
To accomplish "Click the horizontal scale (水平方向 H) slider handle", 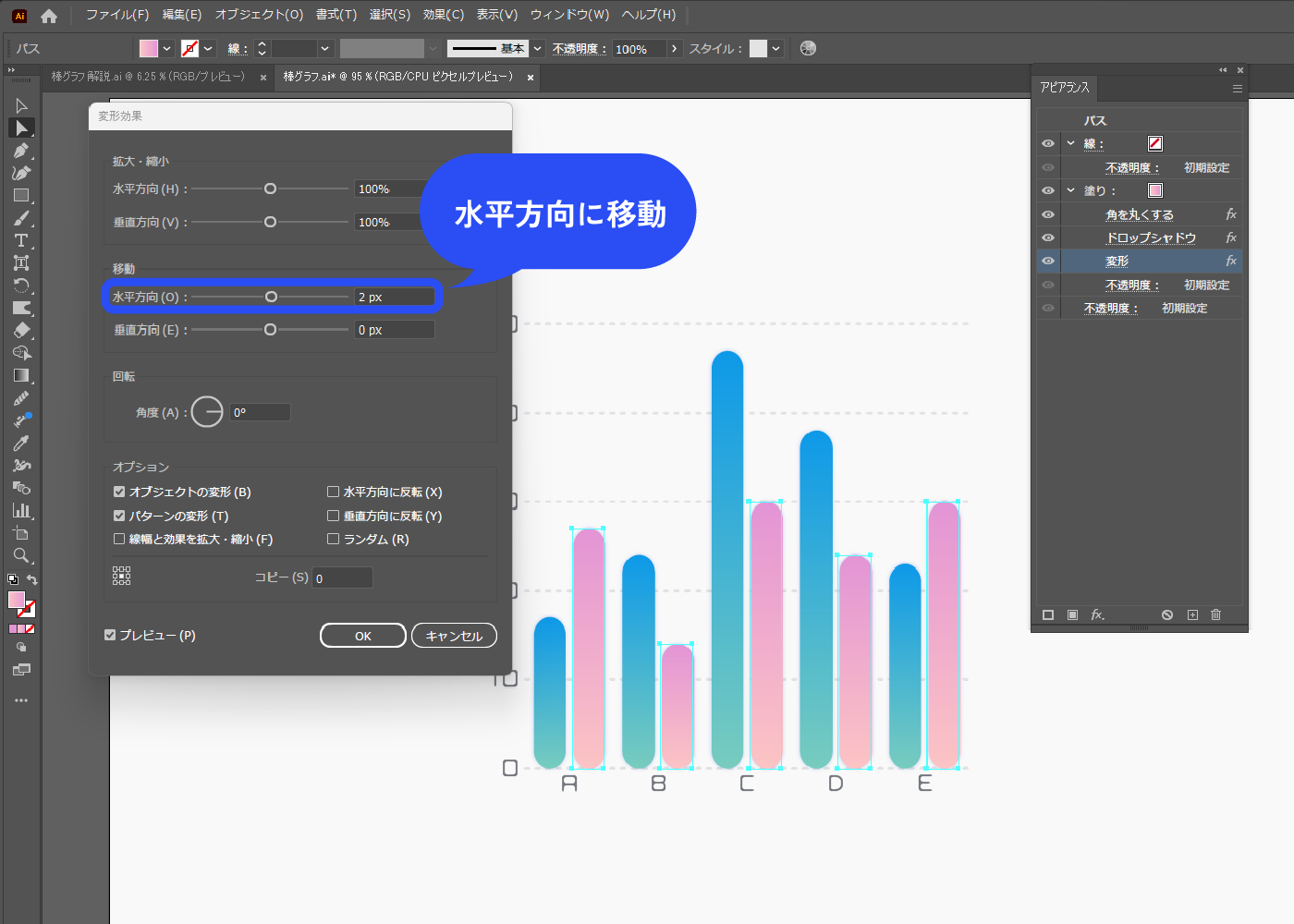I will click(x=270, y=188).
